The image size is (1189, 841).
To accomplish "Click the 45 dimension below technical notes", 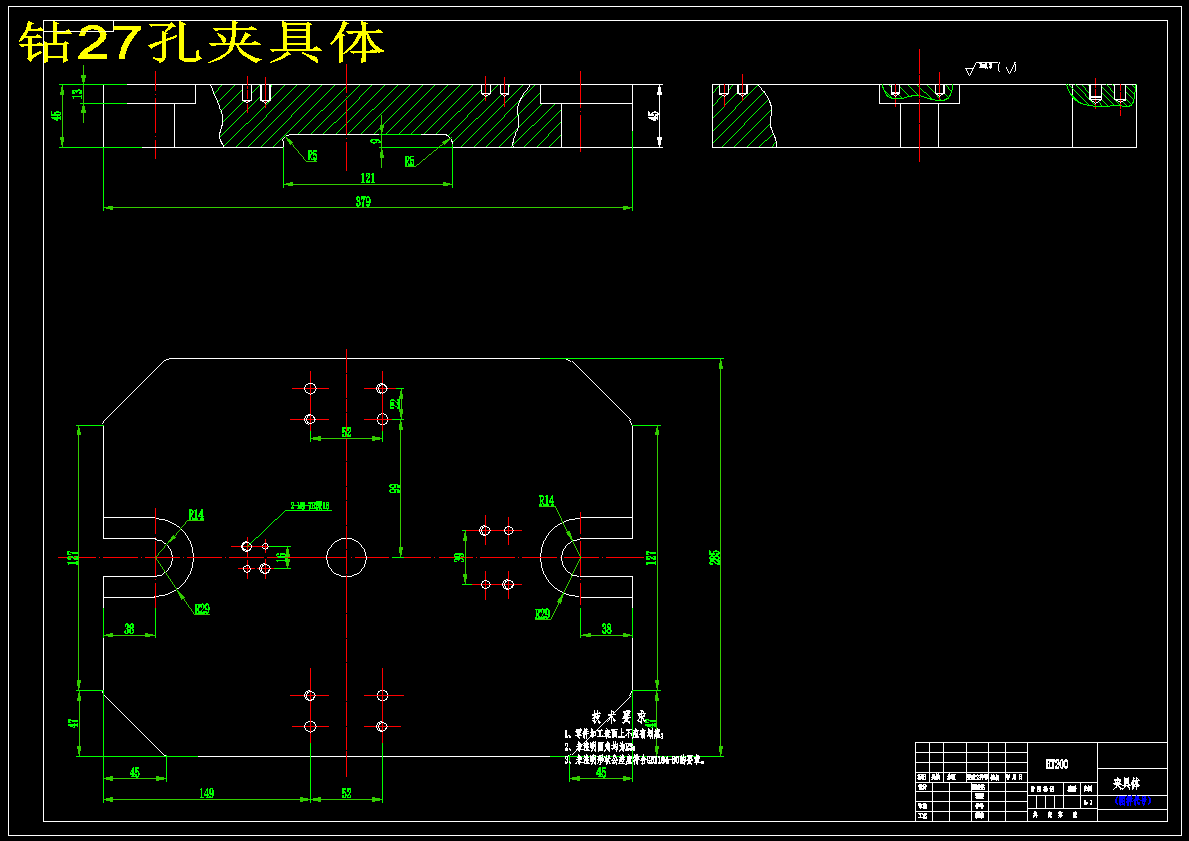I will coord(601,773).
